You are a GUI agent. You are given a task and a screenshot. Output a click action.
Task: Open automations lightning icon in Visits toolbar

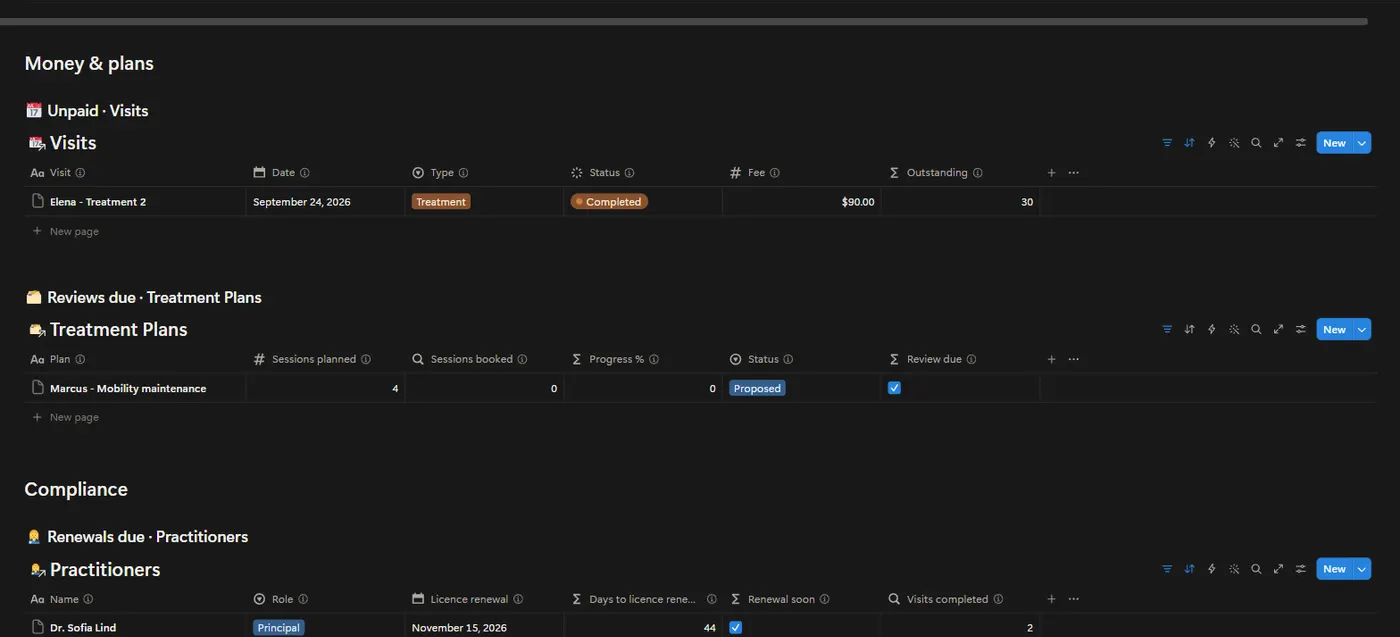coord(1212,143)
